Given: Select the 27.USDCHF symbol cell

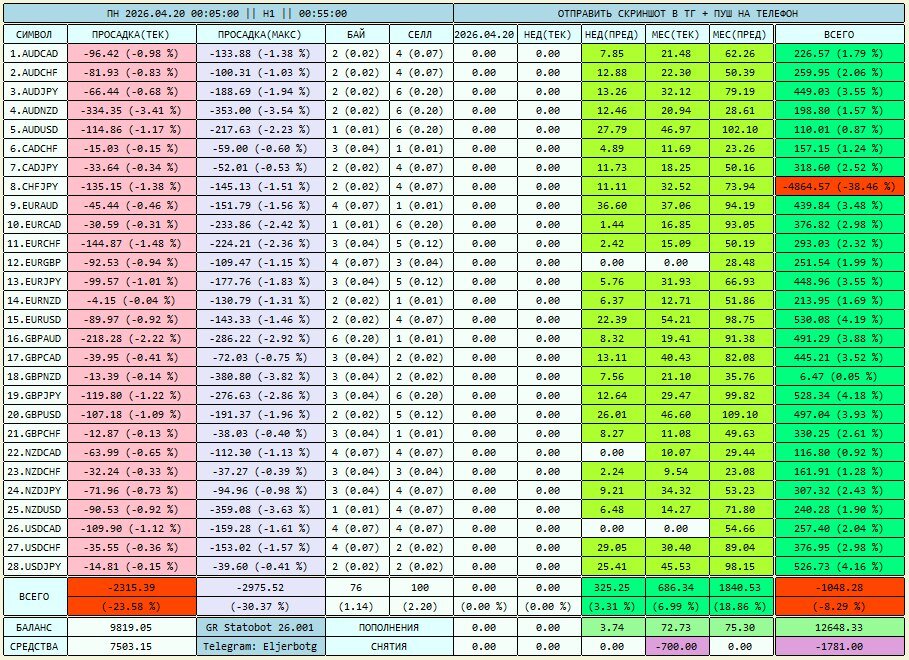Looking at the screenshot, I should pyautogui.click(x=34, y=547).
